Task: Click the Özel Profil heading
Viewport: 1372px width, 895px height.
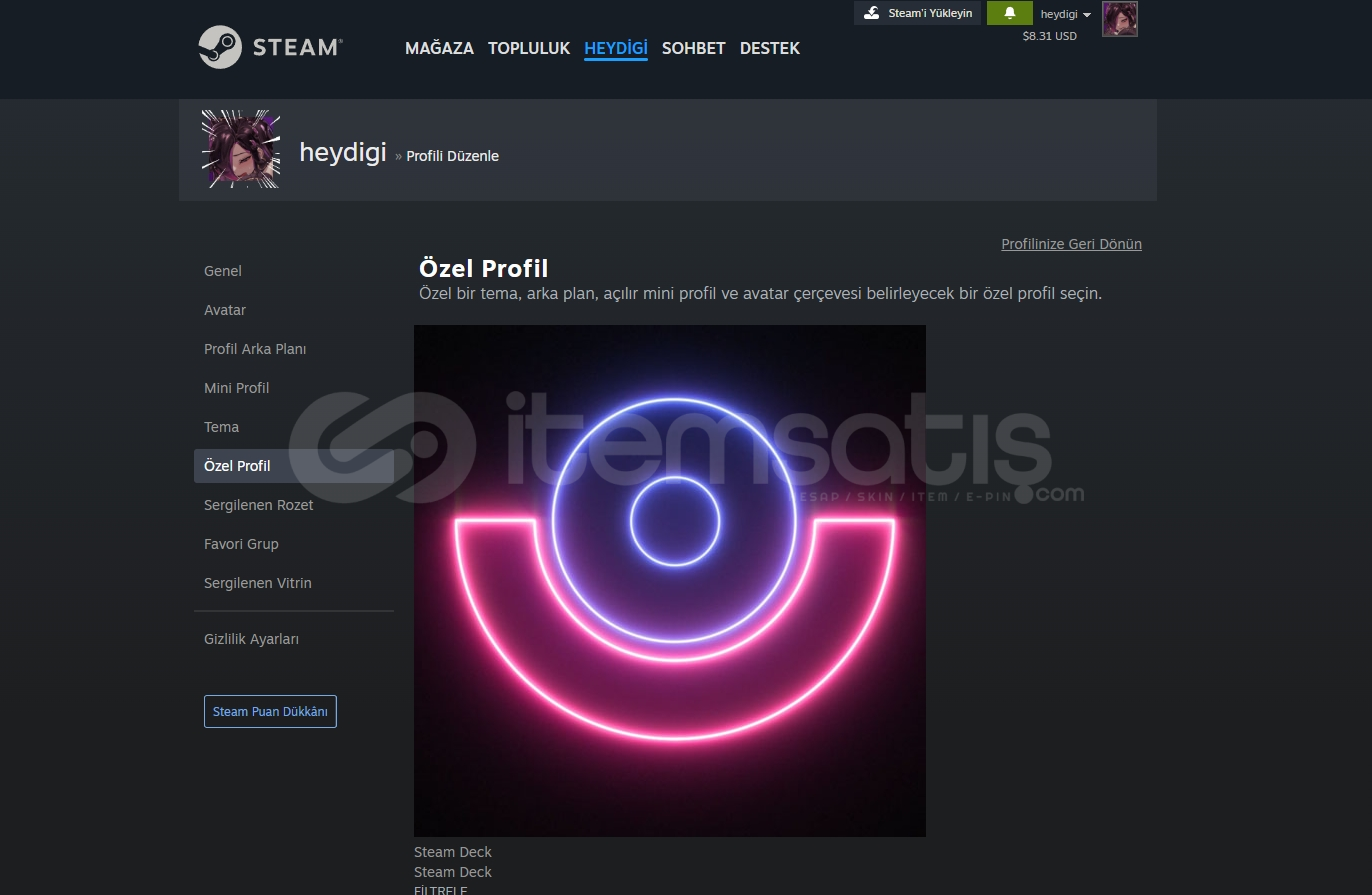Action: click(484, 268)
